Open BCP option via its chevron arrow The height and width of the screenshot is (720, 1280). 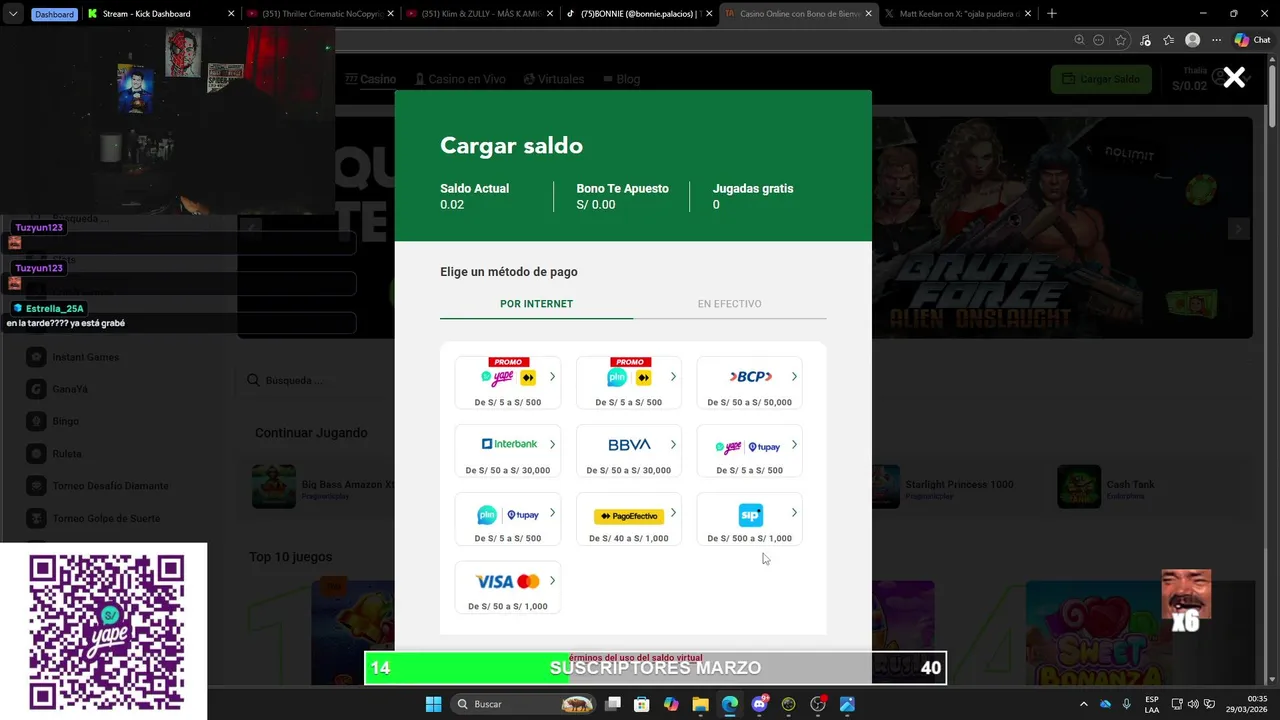pyautogui.click(x=794, y=377)
